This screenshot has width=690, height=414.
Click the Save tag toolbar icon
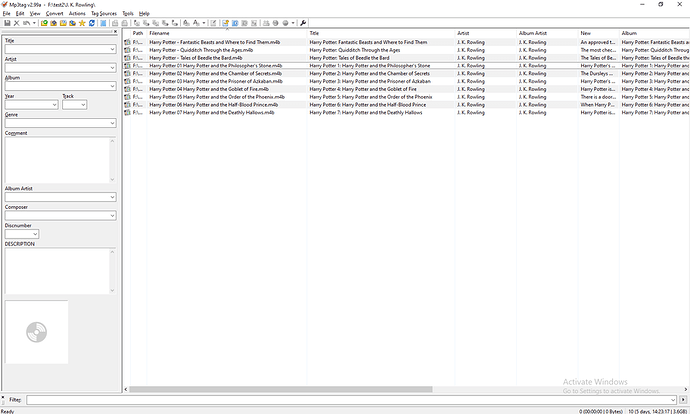click(7, 23)
